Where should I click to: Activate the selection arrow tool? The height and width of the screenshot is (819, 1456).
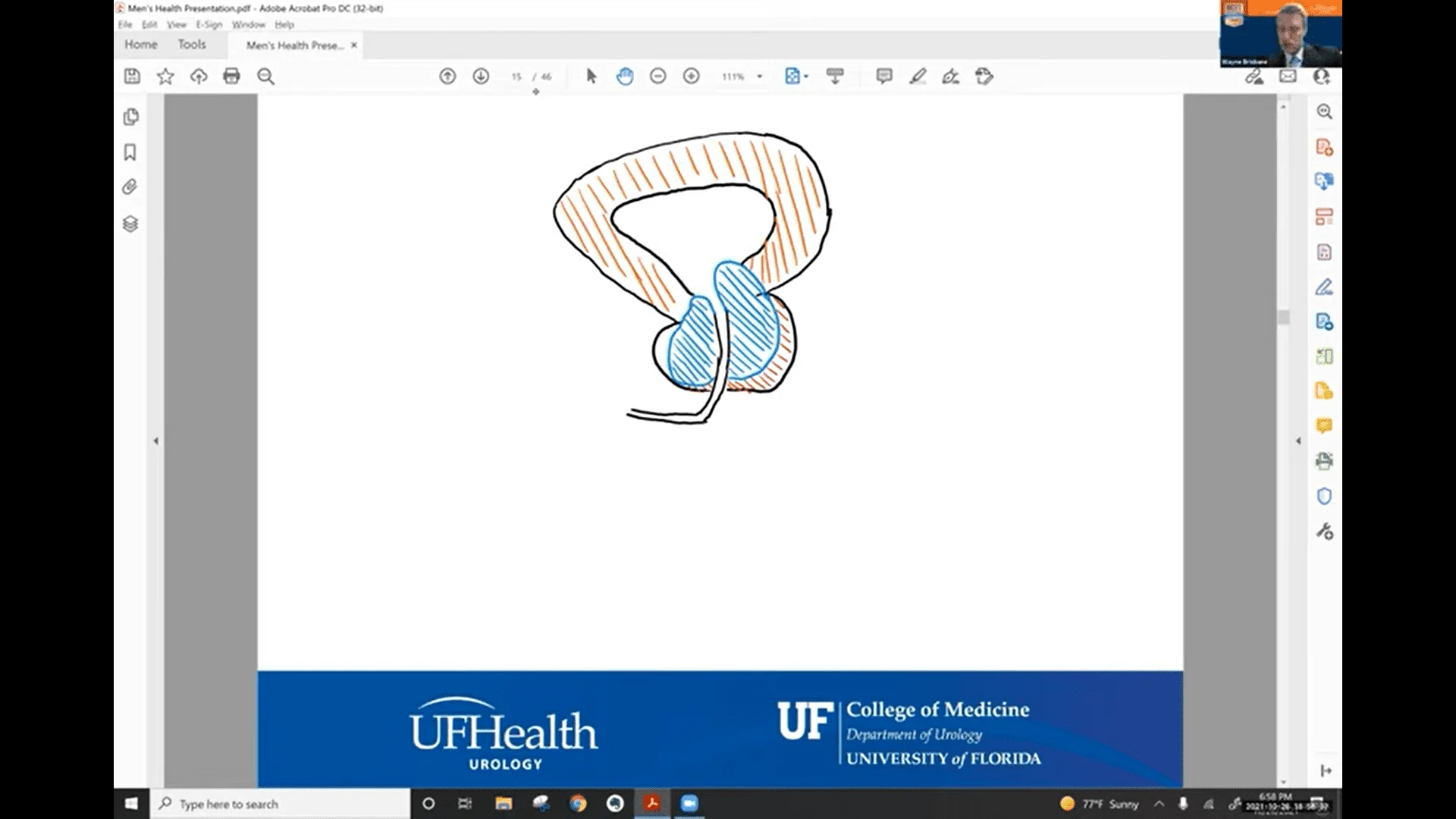click(x=591, y=76)
